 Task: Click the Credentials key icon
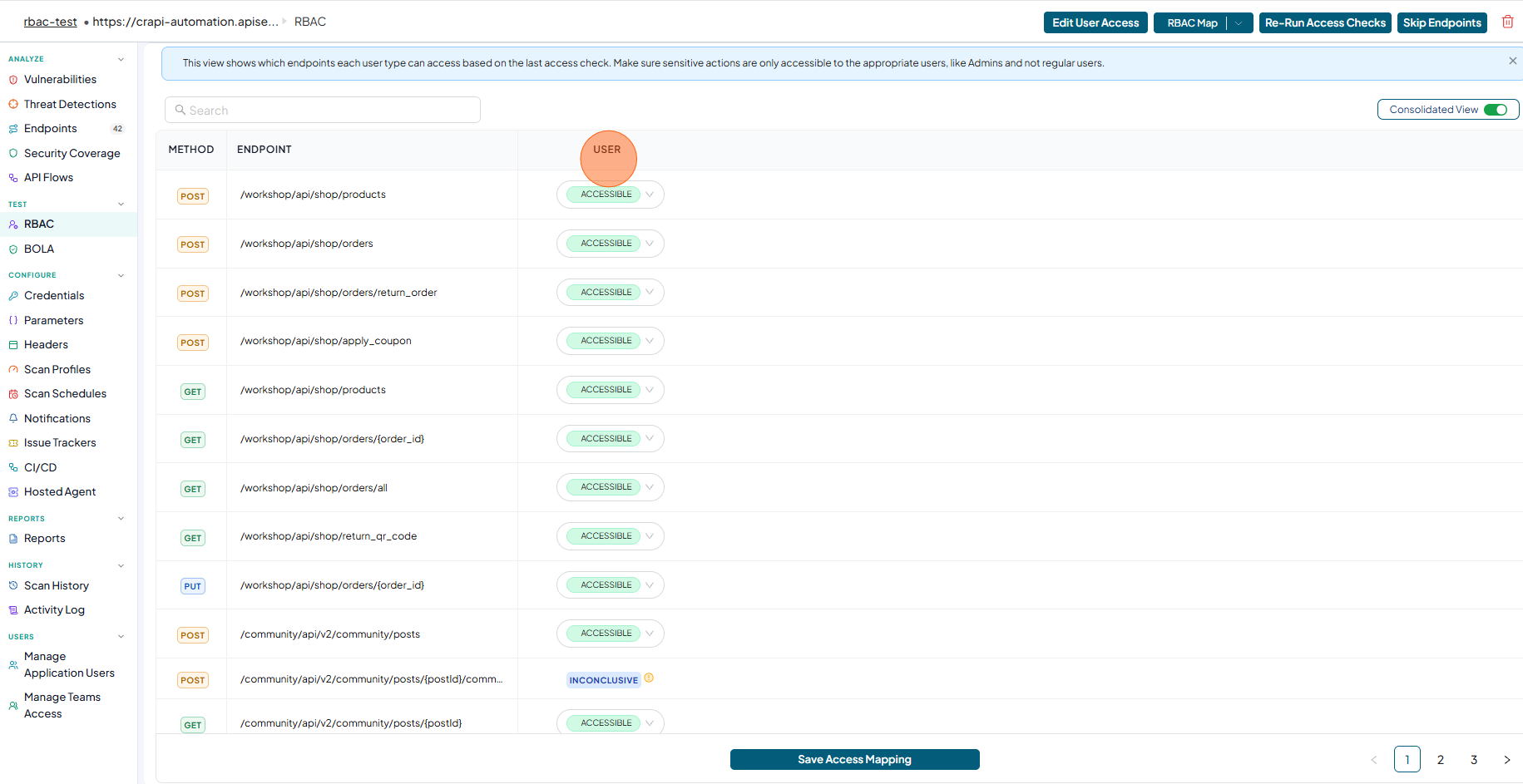click(13, 296)
